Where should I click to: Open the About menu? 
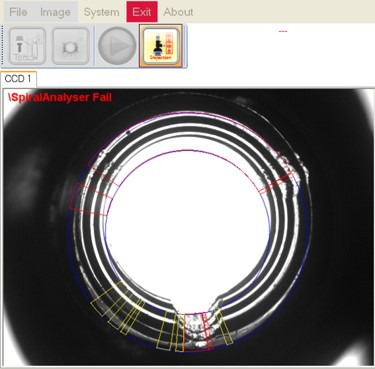pos(178,12)
